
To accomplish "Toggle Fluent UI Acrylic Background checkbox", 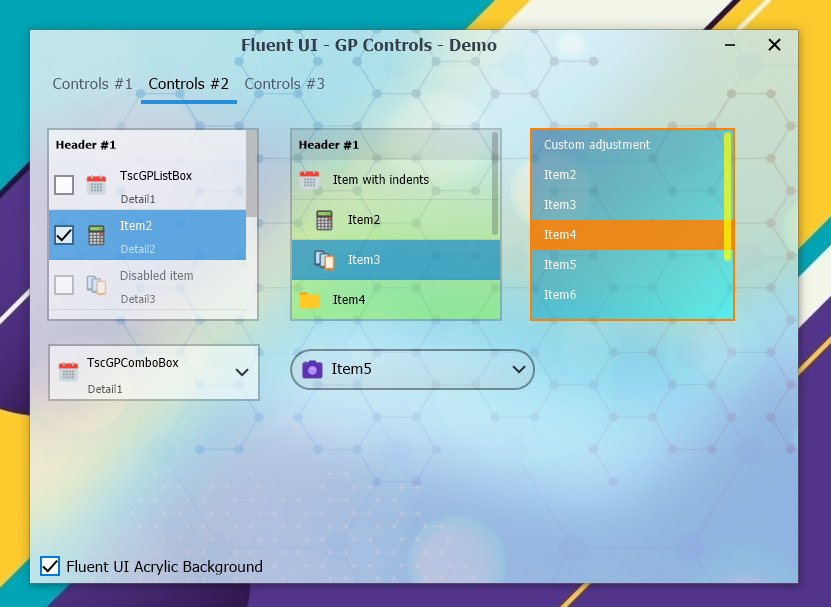I will [50, 566].
